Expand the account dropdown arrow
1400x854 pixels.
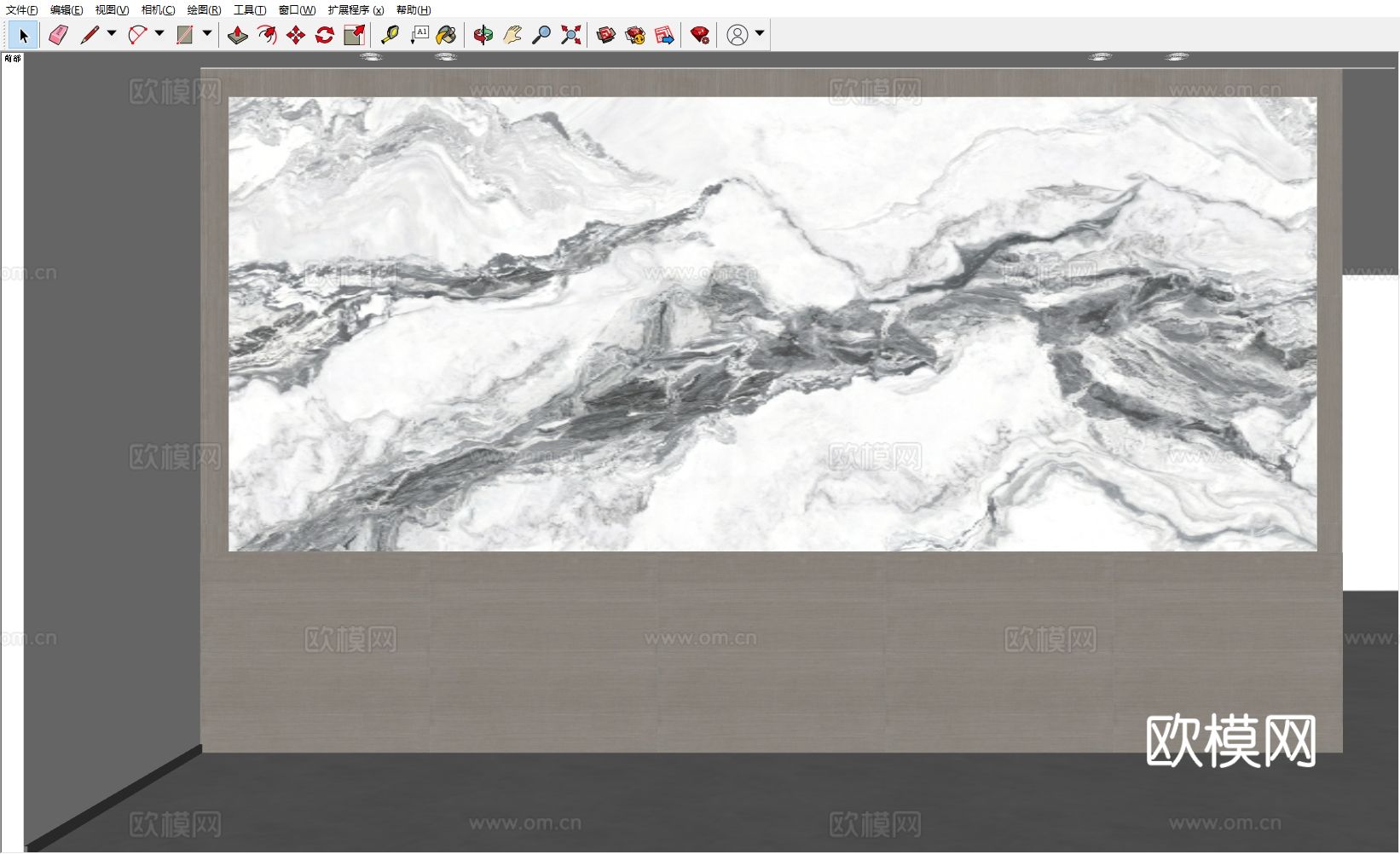coord(760,34)
